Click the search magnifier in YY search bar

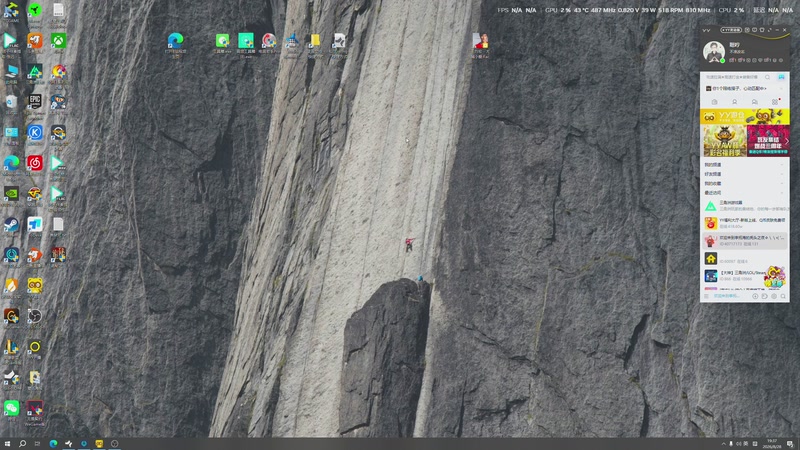coord(767,77)
